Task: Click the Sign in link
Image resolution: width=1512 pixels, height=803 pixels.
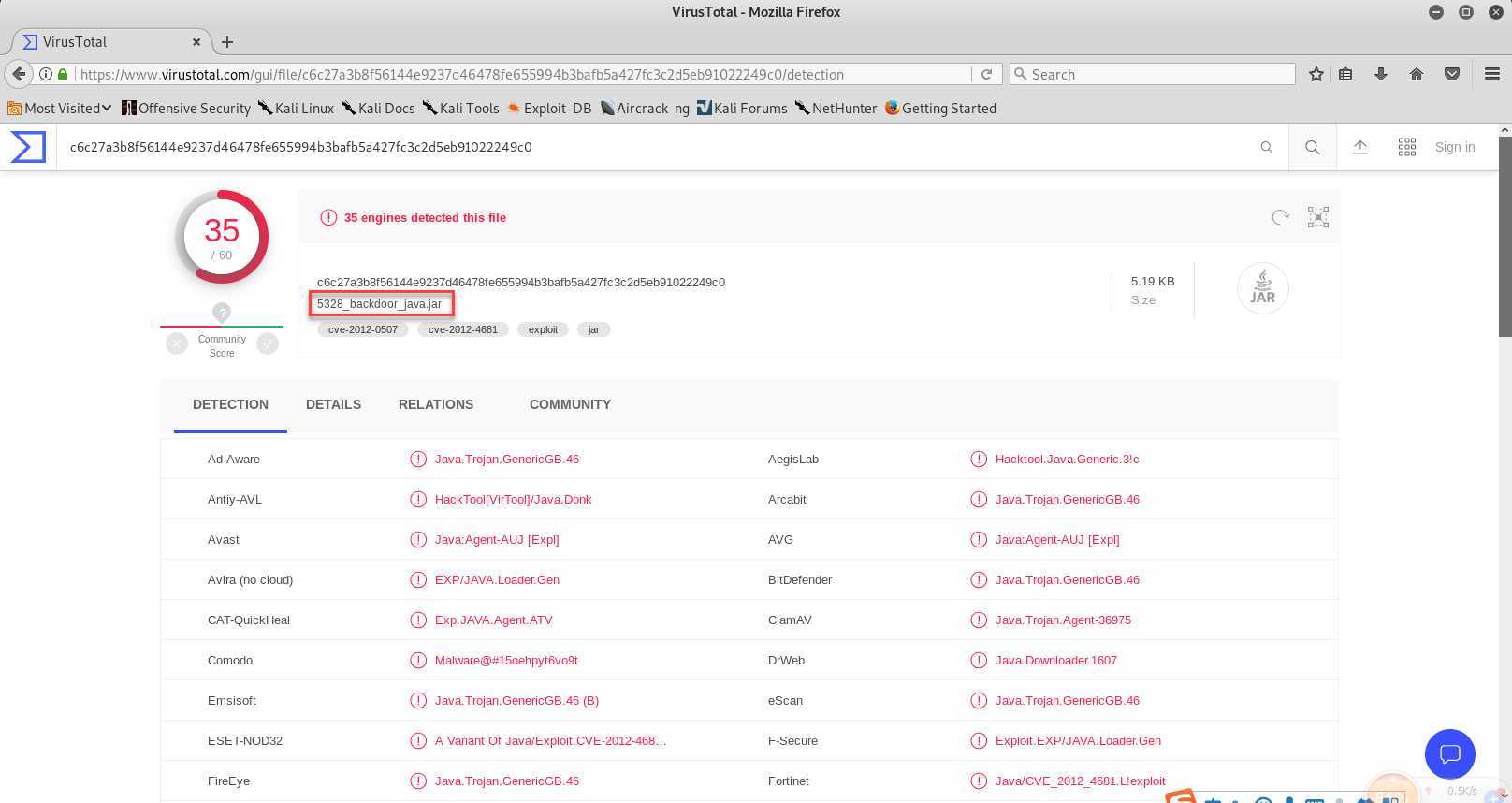Action: [1455, 147]
